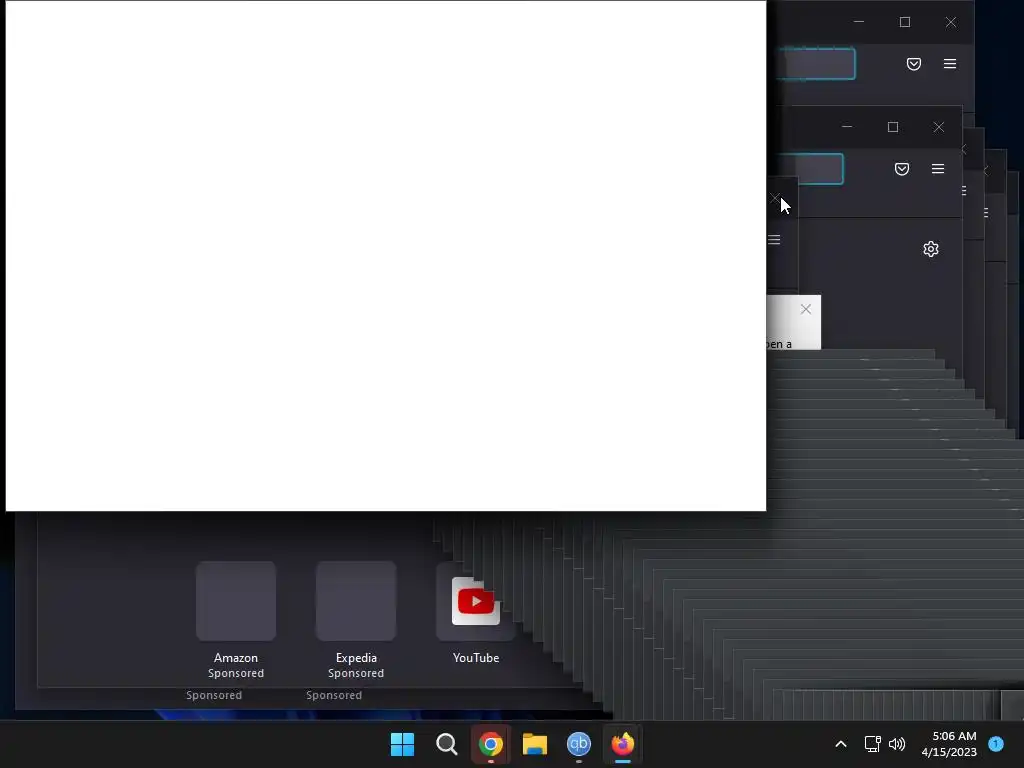Open File Explorer from the taskbar
This screenshot has width=1024, height=768.
point(535,744)
